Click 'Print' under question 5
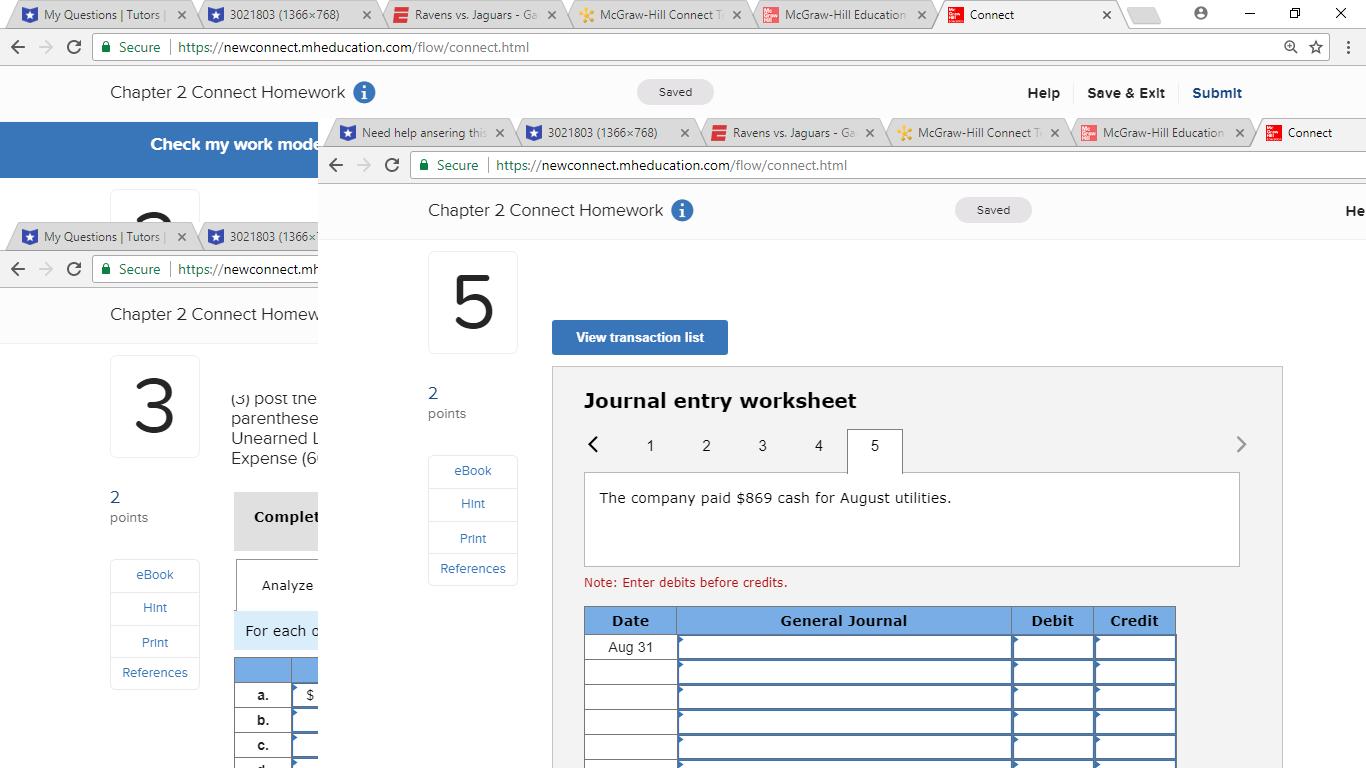This screenshot has height=768, width=1366. tap(473, 538)
